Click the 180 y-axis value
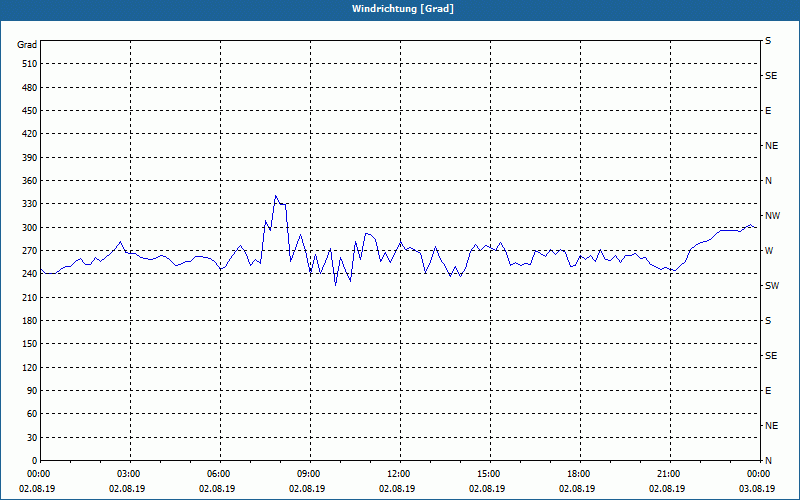The width and height of the screenshot is (800, 500). (29, 321)
